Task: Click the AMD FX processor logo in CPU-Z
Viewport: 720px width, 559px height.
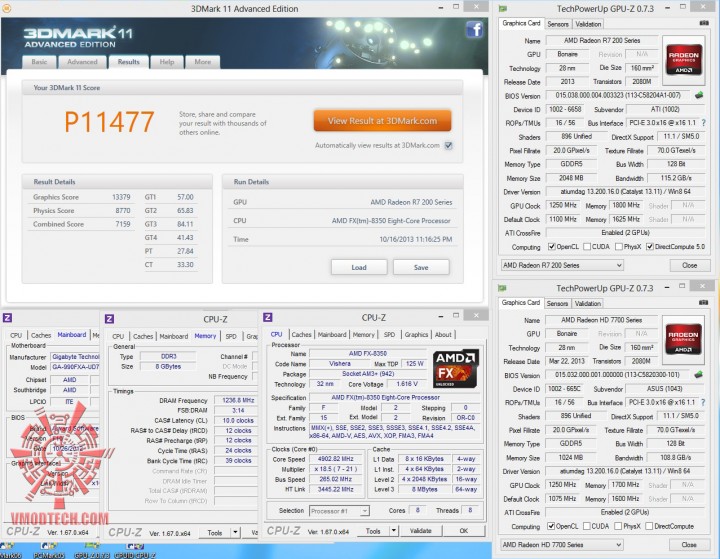Action: [x=454, y=368]
